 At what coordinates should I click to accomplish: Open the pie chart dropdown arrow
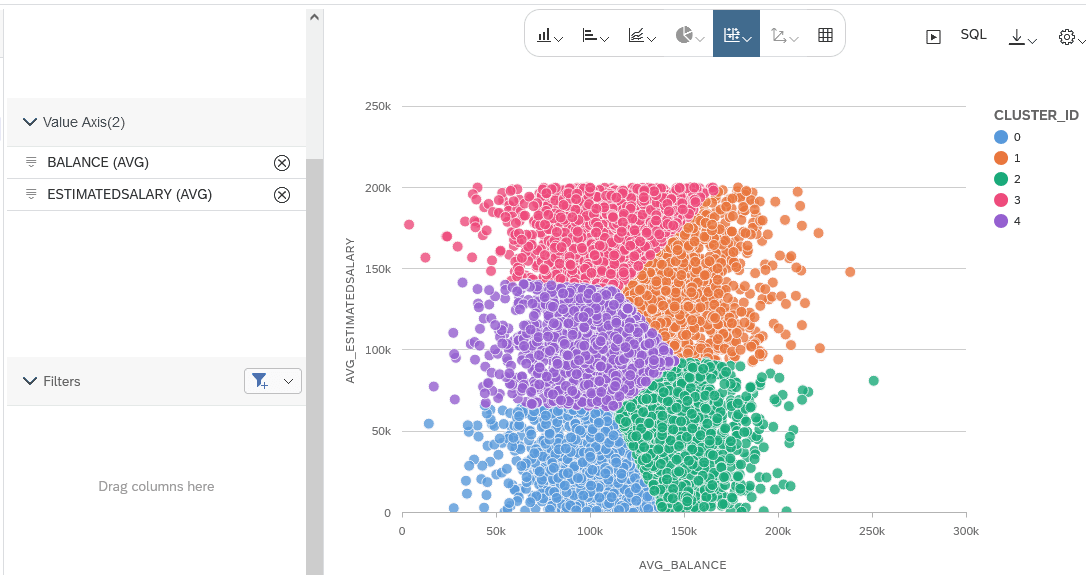pyautogui.click(x=700, y=39)
